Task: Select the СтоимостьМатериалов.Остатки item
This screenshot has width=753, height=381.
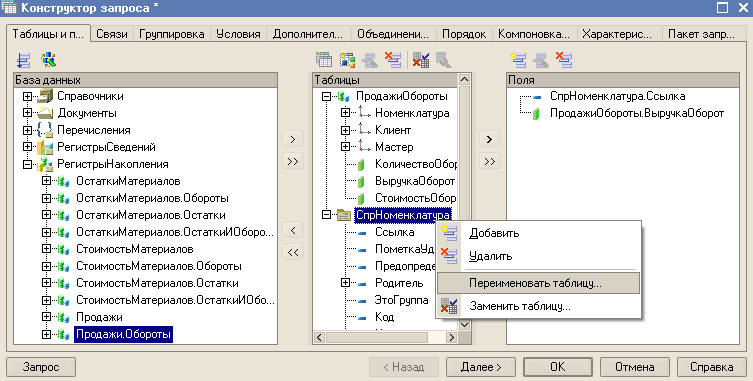Action: 157,283
